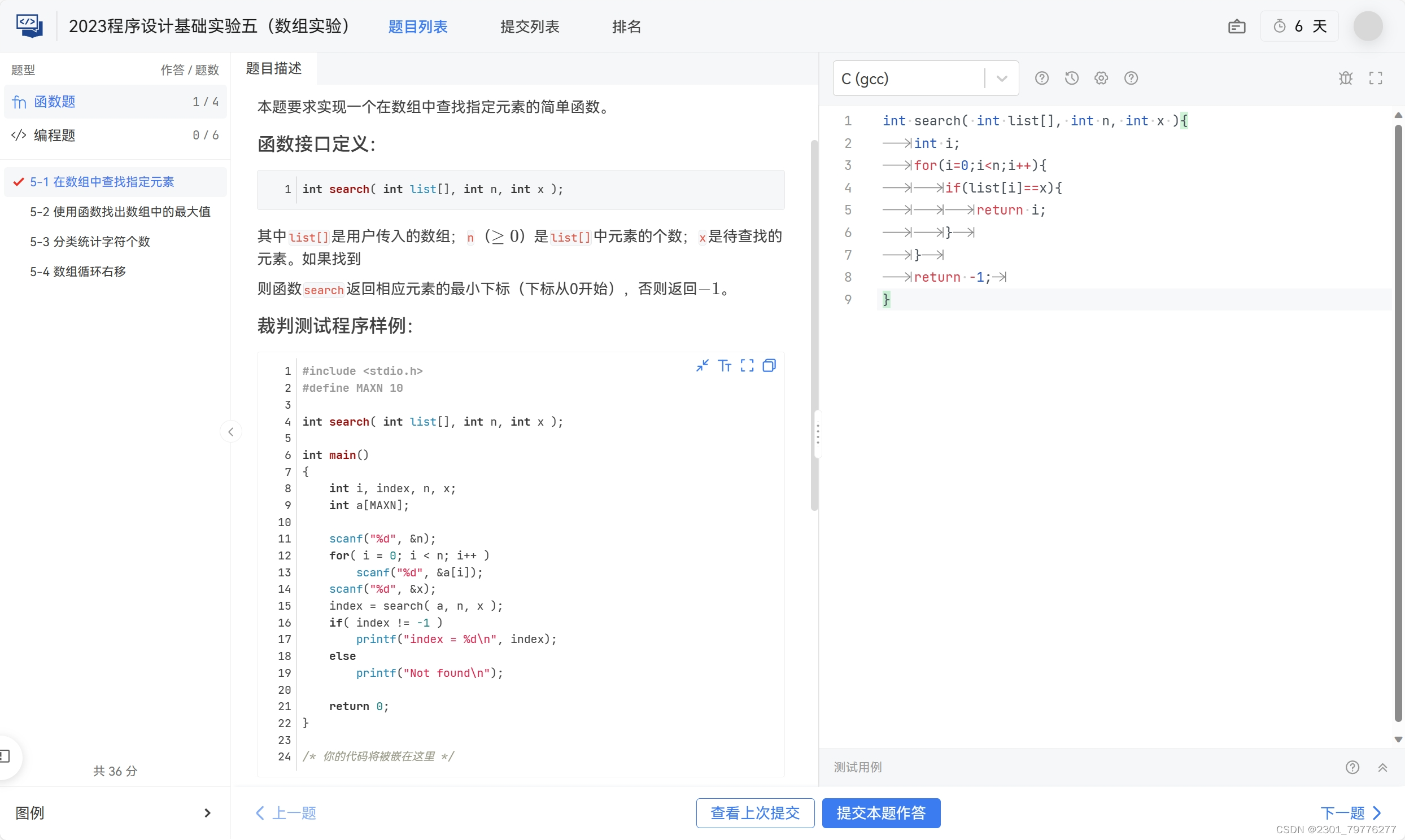Collapse the sample code block icon
This screenshot has width=1405, height=840.
click(702, 366)
